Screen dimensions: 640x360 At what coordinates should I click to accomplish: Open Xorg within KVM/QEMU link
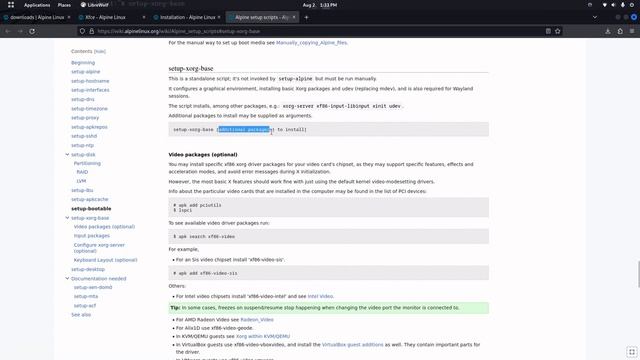coord(263,337)
